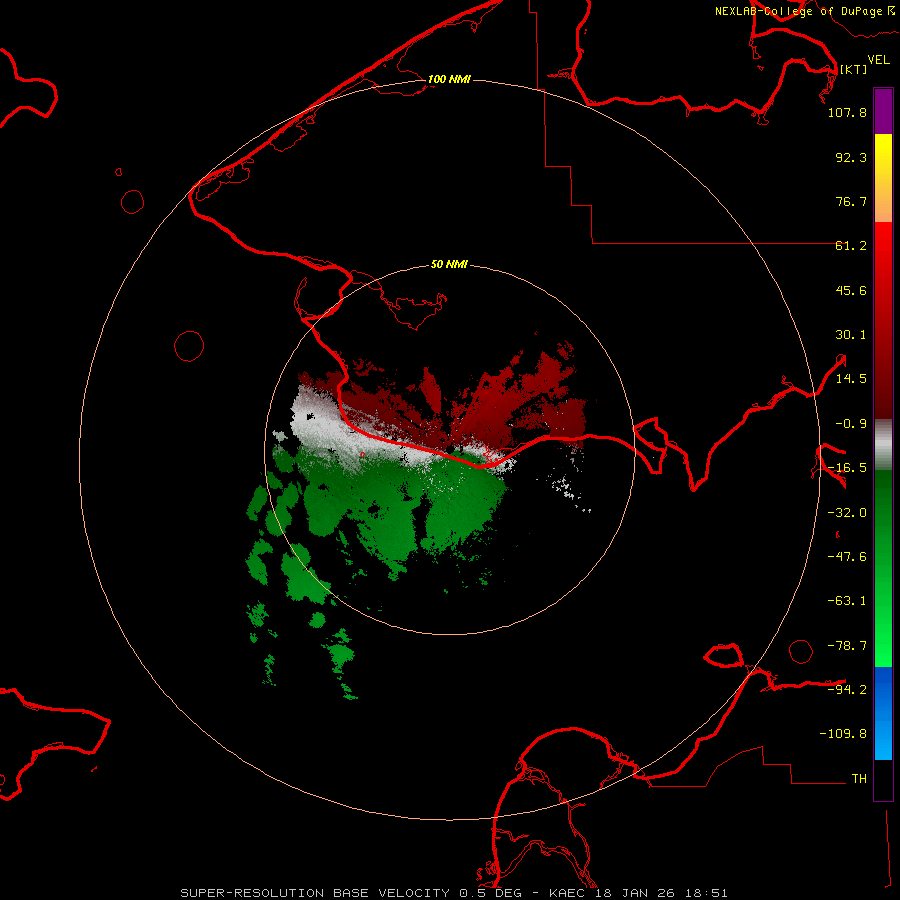Click the [KT] units label
Viewport: 900px width, 900px height.
tap(853, 69)
